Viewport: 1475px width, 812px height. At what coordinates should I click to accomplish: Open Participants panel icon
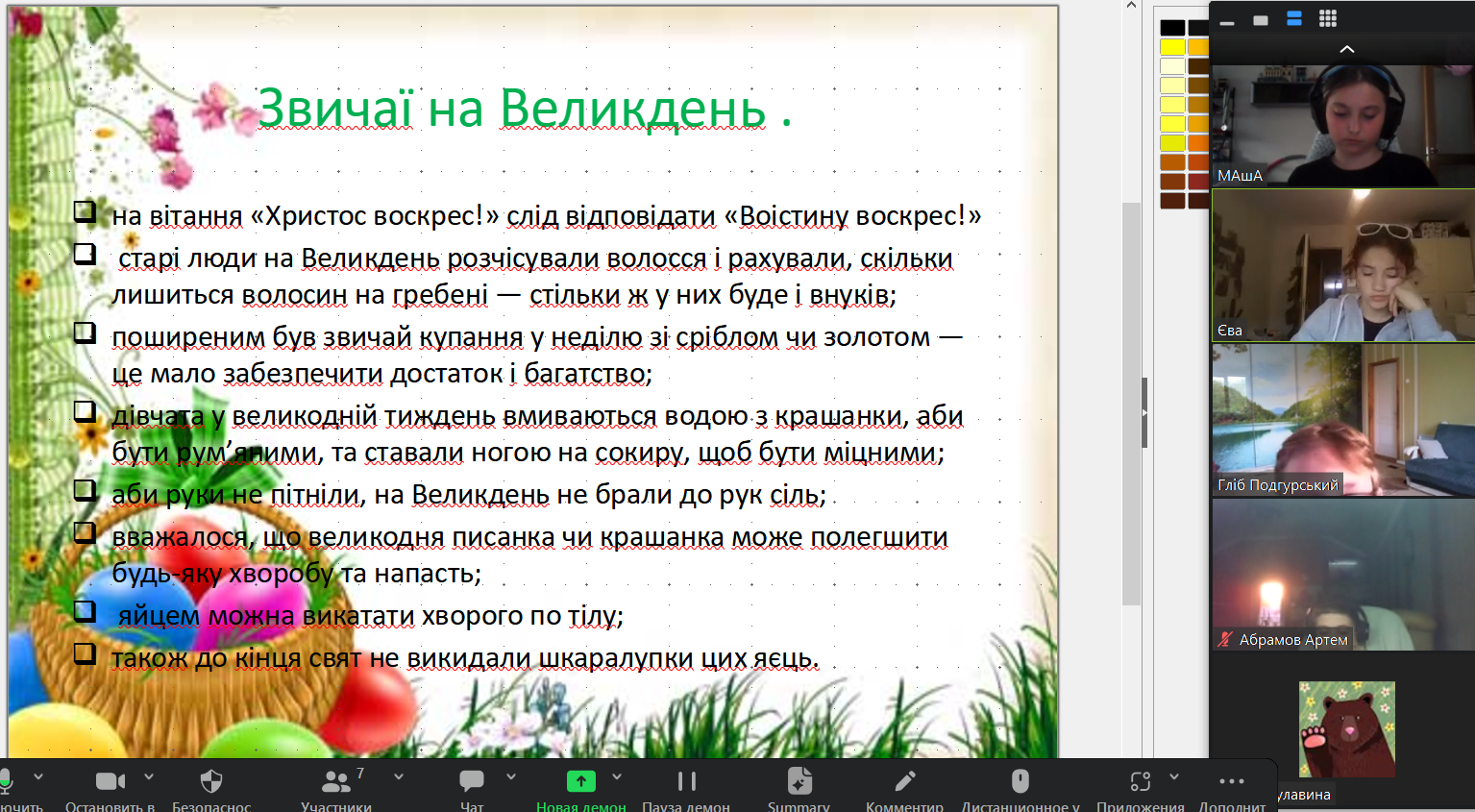[335, 781]
